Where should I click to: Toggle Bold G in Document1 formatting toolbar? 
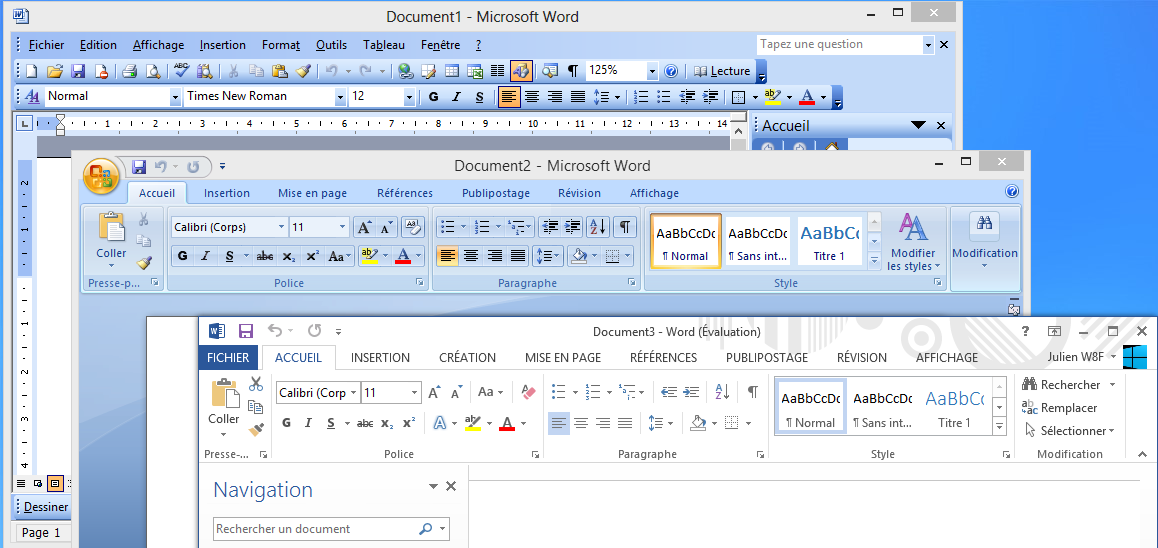(x=434, y=96)
